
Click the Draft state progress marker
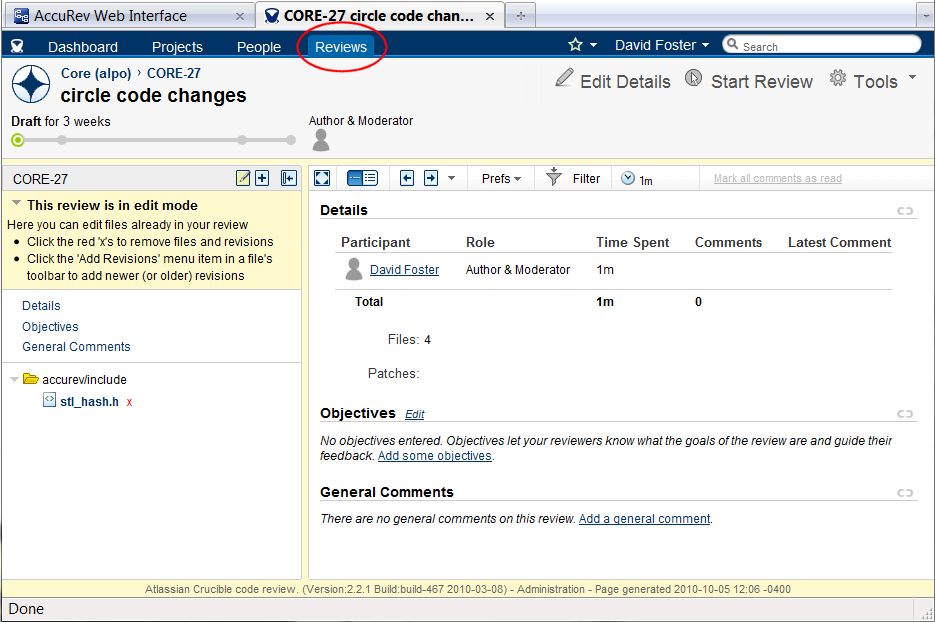tap(18, 140)
